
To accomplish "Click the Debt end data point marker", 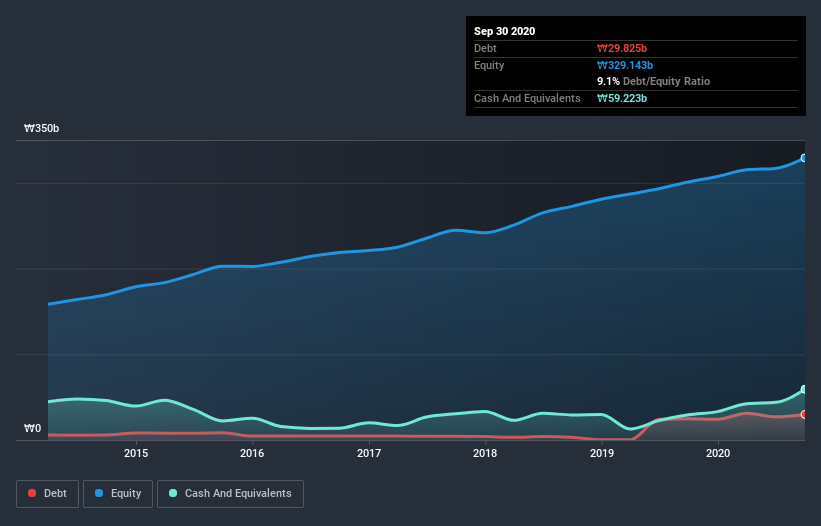I will [x=804, y=415].
